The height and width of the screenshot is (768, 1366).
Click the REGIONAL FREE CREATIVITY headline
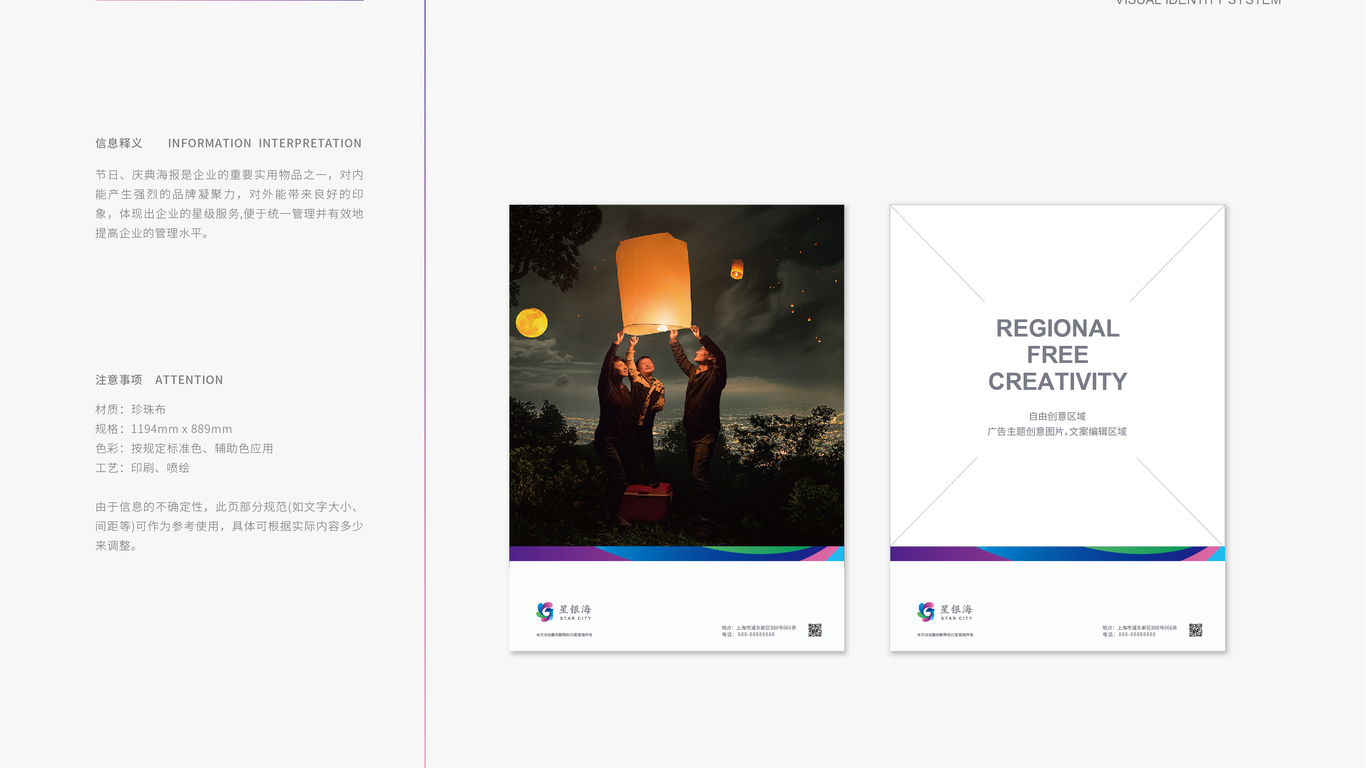click(x=1058, y=355)
